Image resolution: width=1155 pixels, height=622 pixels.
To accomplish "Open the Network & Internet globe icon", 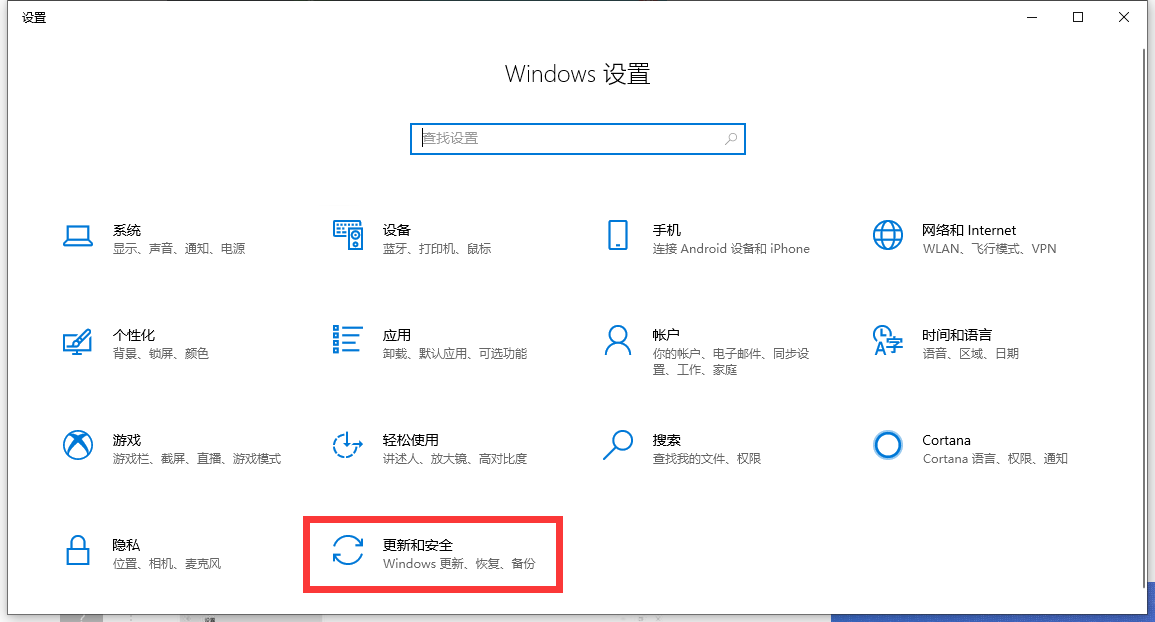I will pyautogui.click(x=887, y=236).
